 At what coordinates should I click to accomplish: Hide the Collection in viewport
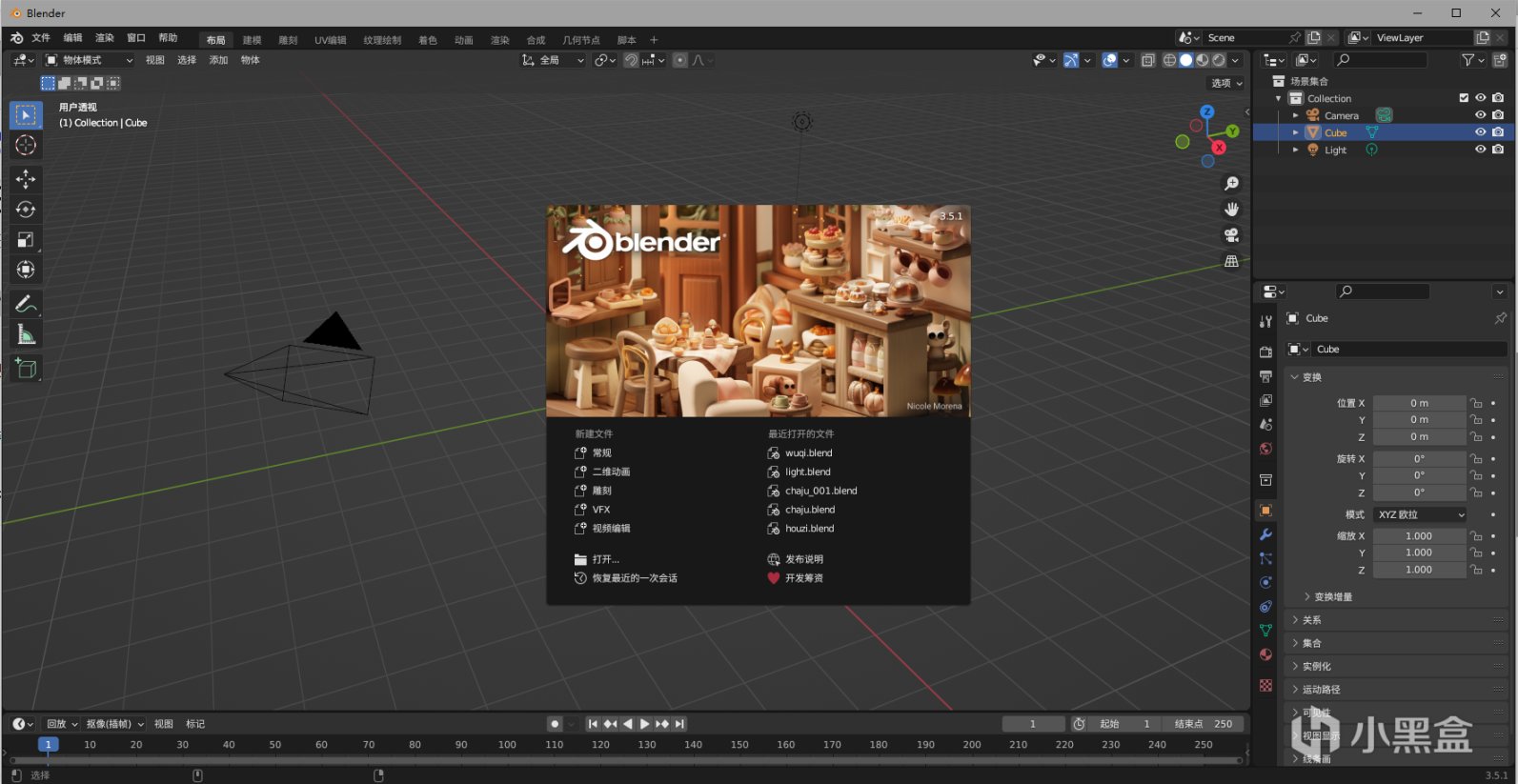(x=1480, y=98)
